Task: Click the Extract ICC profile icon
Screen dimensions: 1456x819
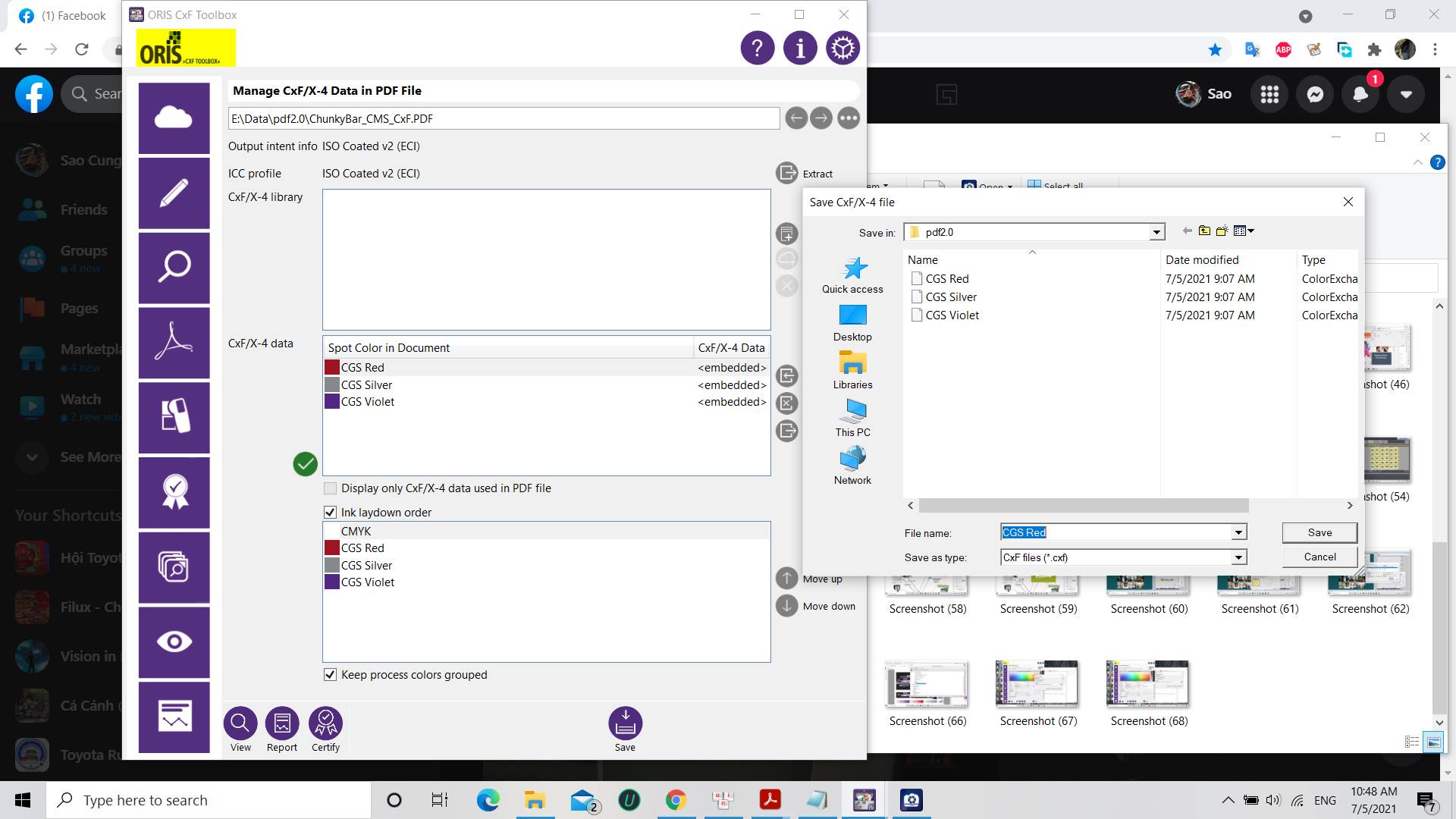Action: click(x=787, y=173)
